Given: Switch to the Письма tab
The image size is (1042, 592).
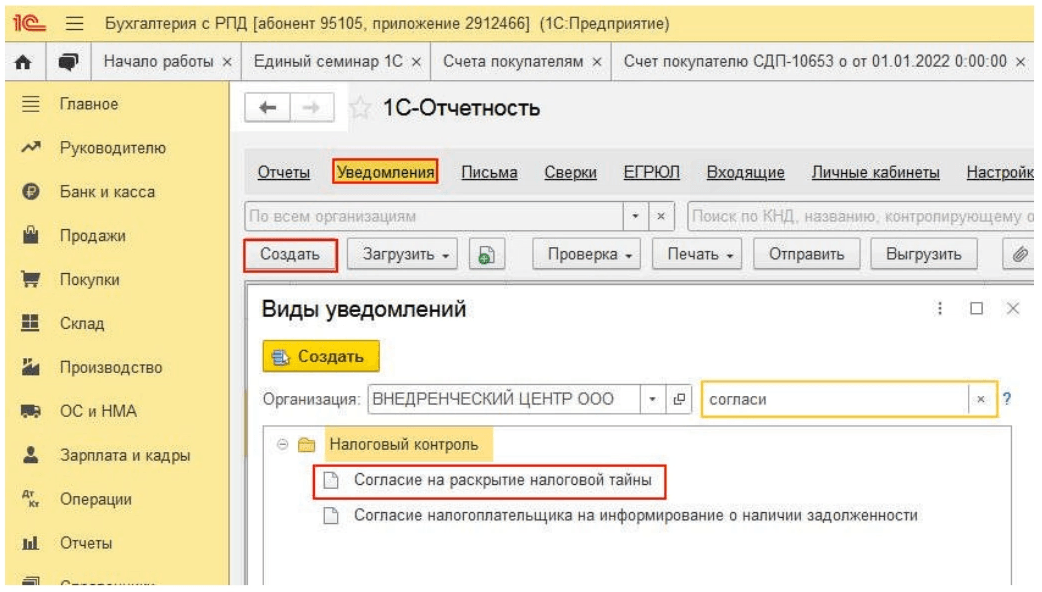Looking at the screenshot, I should pos(490,173).
